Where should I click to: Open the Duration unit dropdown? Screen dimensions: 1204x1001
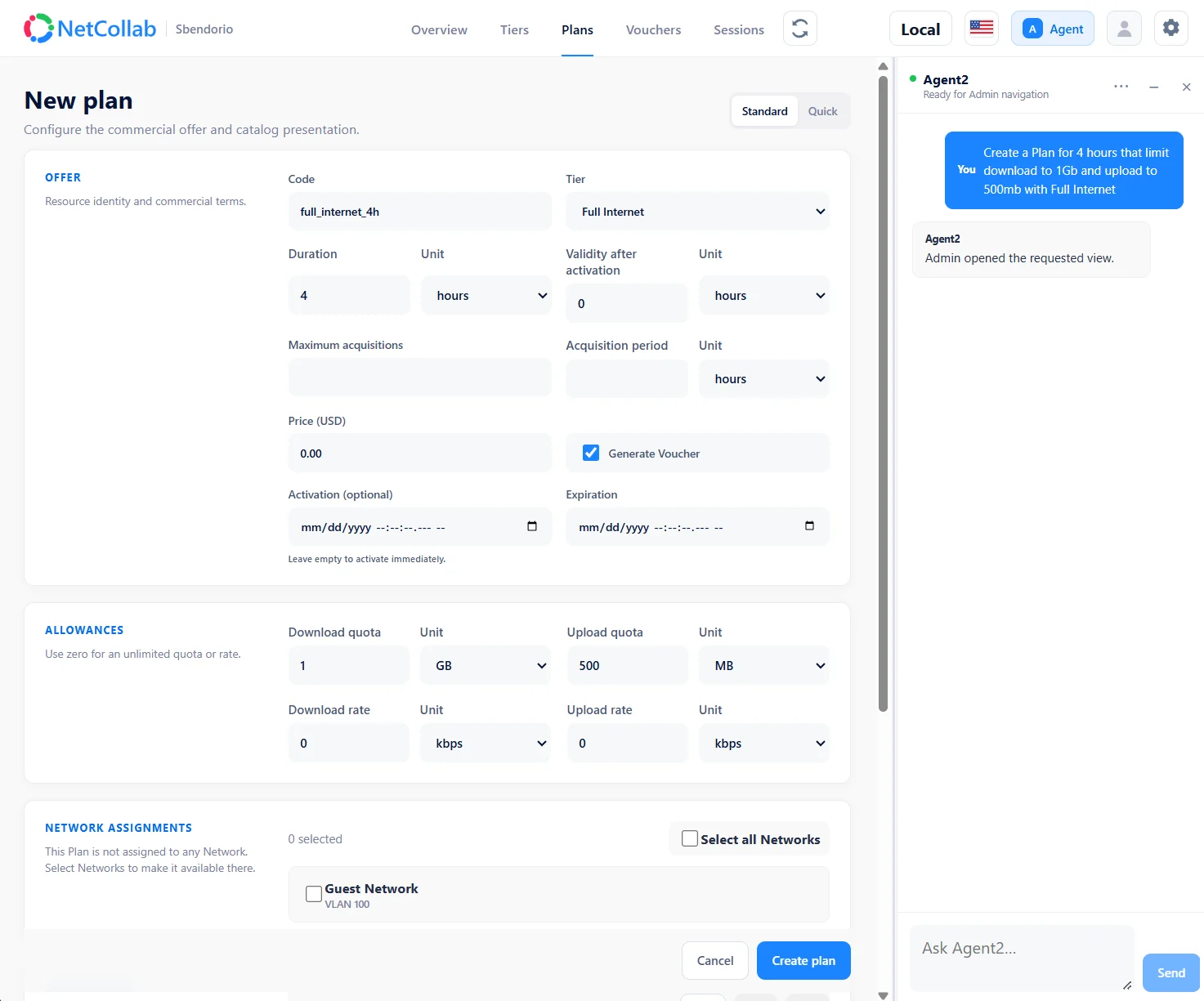pyautogui.click(x=486, y=296)
